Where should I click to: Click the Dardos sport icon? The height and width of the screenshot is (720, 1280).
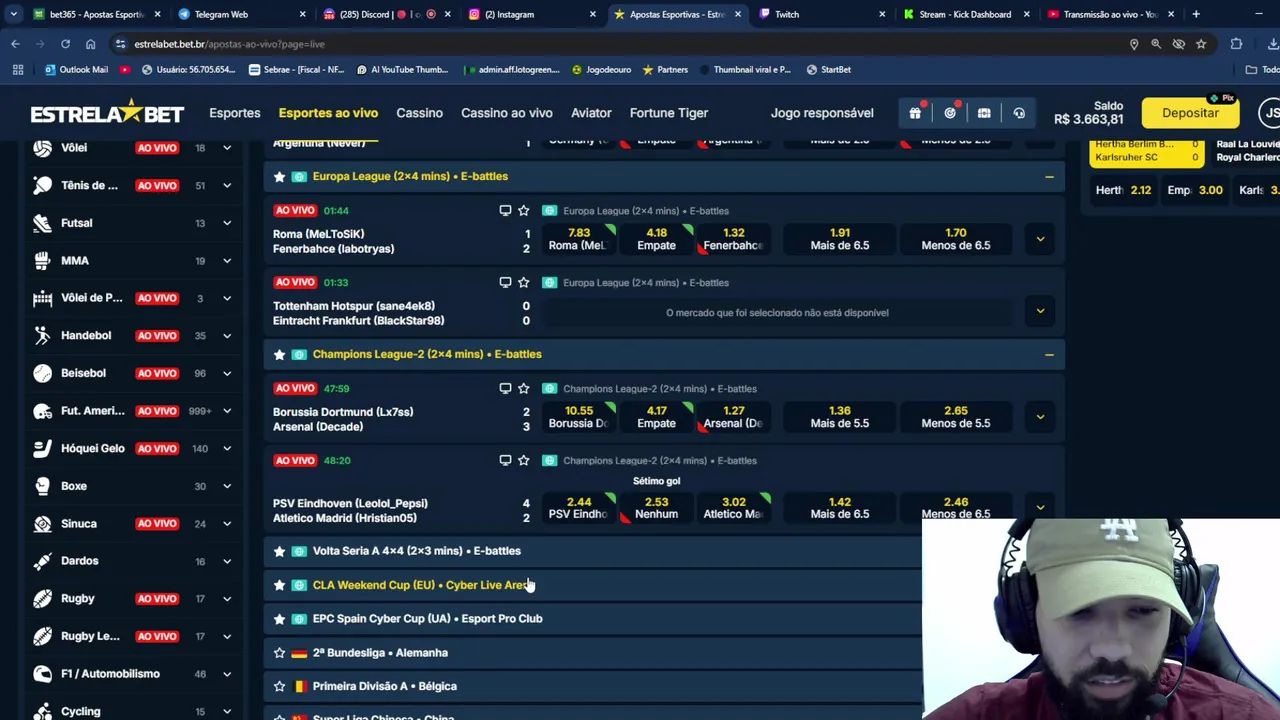[x=42, y=561]
